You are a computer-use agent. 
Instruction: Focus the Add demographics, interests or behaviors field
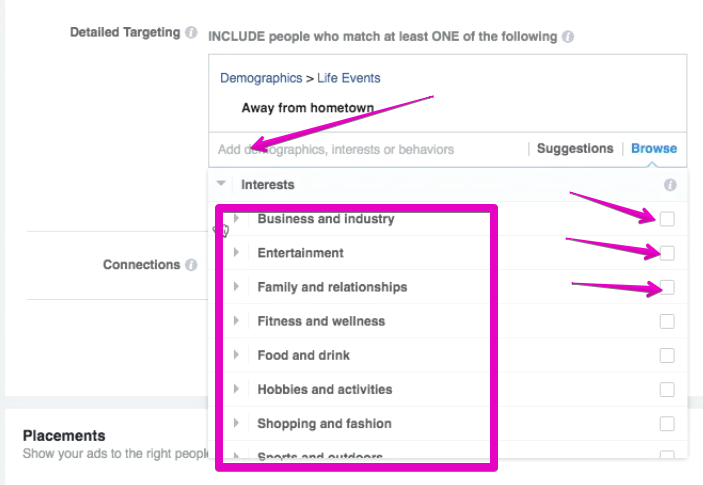point(368,149)
